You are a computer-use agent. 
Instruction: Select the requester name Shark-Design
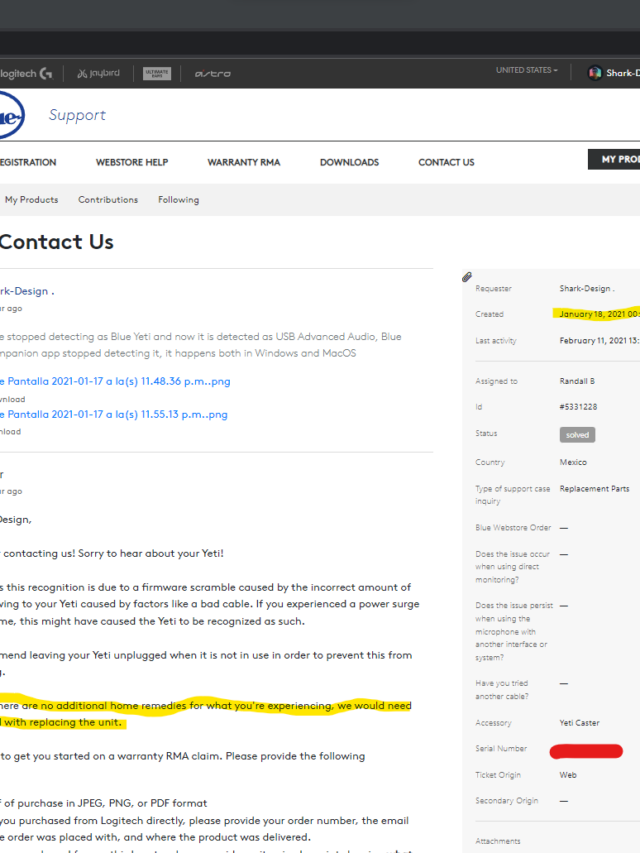tap(587, 288)
